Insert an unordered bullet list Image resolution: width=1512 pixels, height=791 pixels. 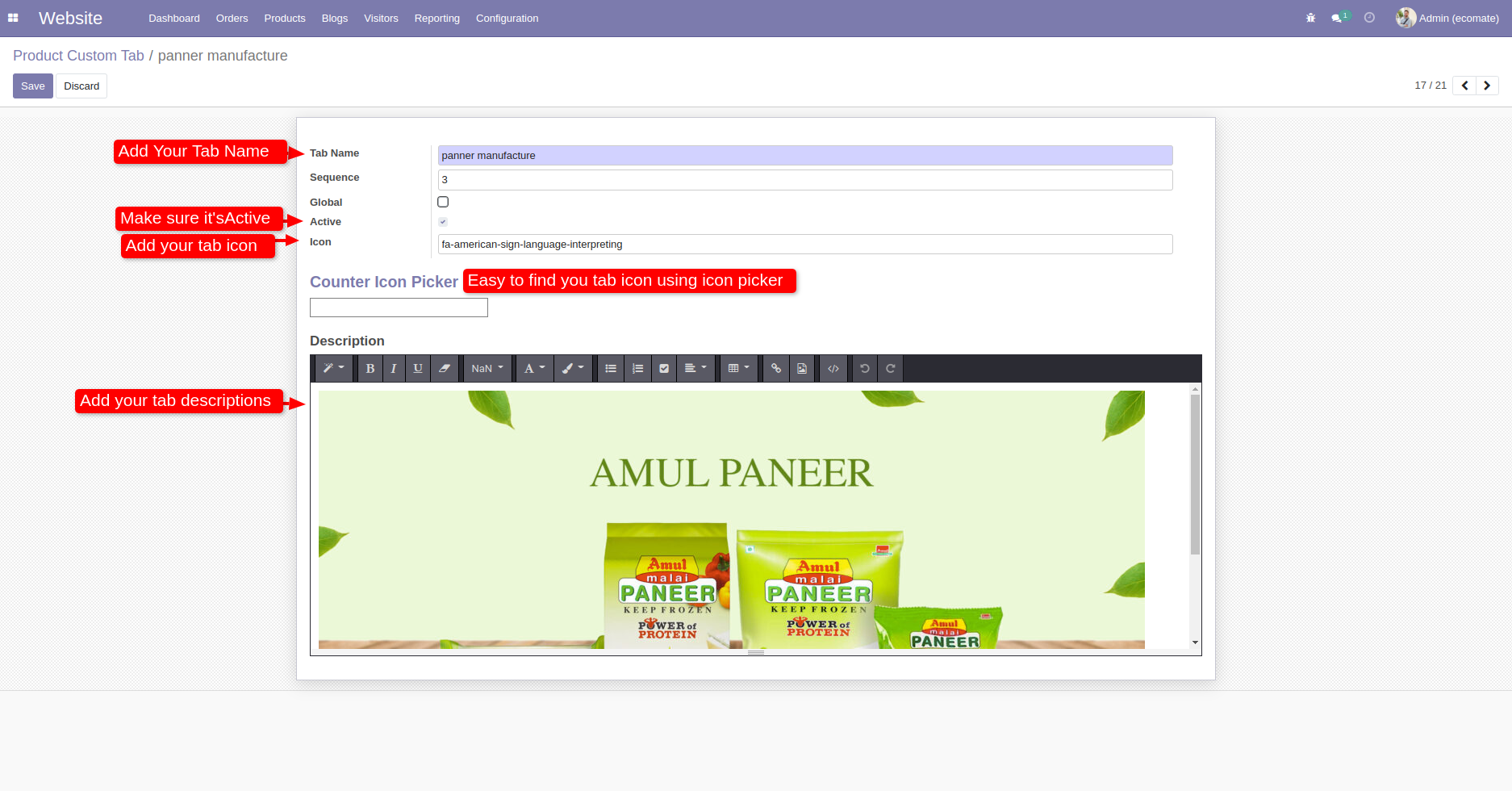(611, 369)
